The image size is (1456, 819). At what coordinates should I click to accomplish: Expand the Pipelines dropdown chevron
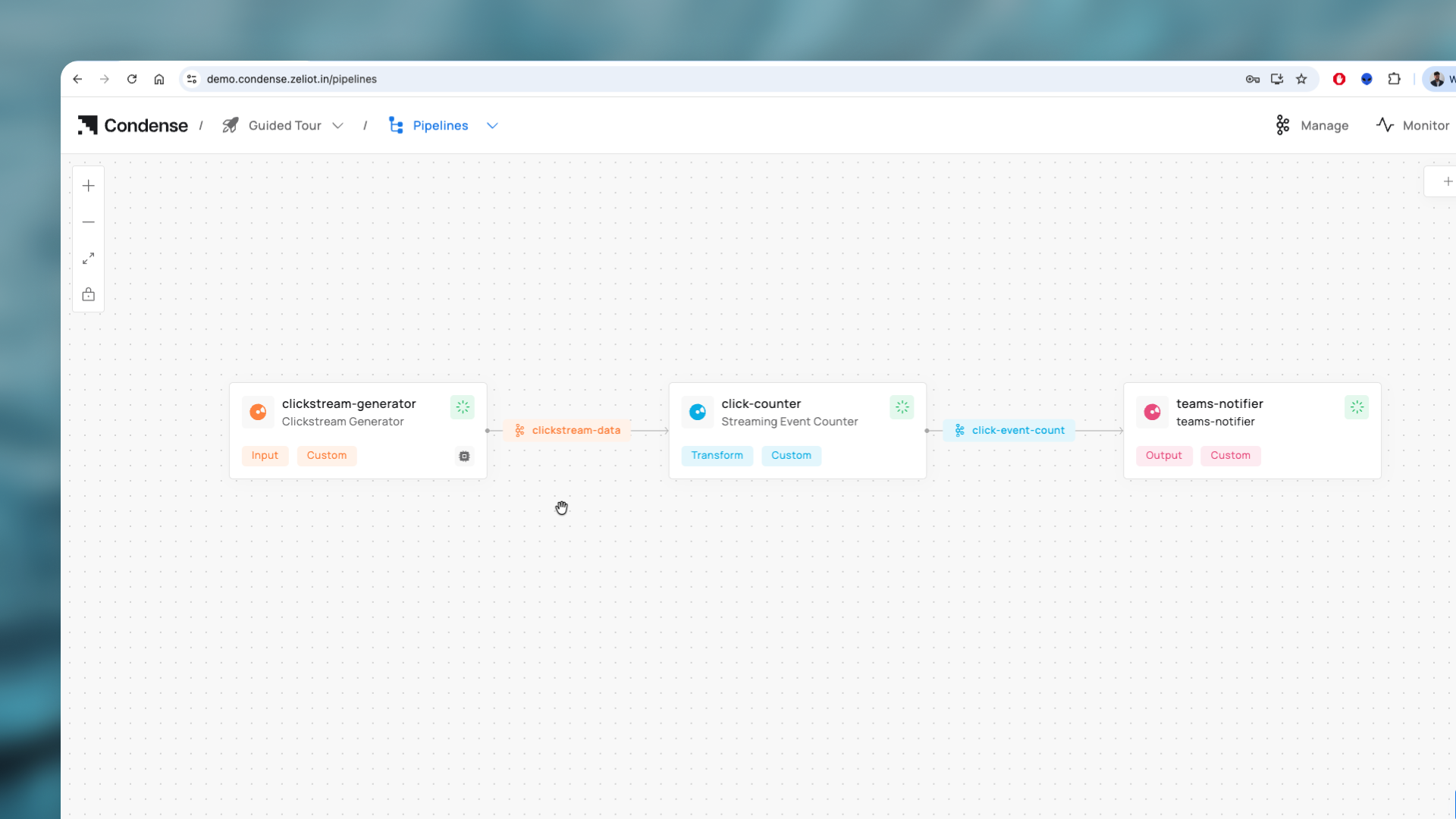(x=492, y=126)
